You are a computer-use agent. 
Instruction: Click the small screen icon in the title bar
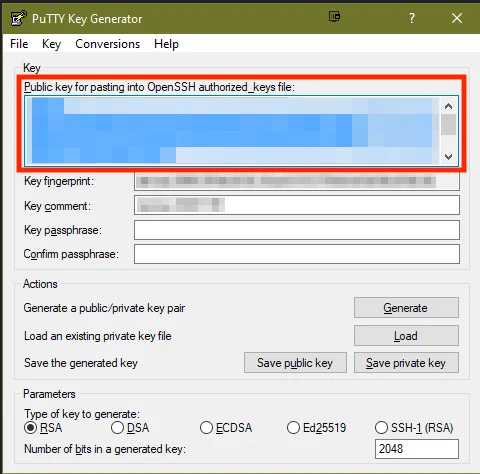tap(334, 16)
